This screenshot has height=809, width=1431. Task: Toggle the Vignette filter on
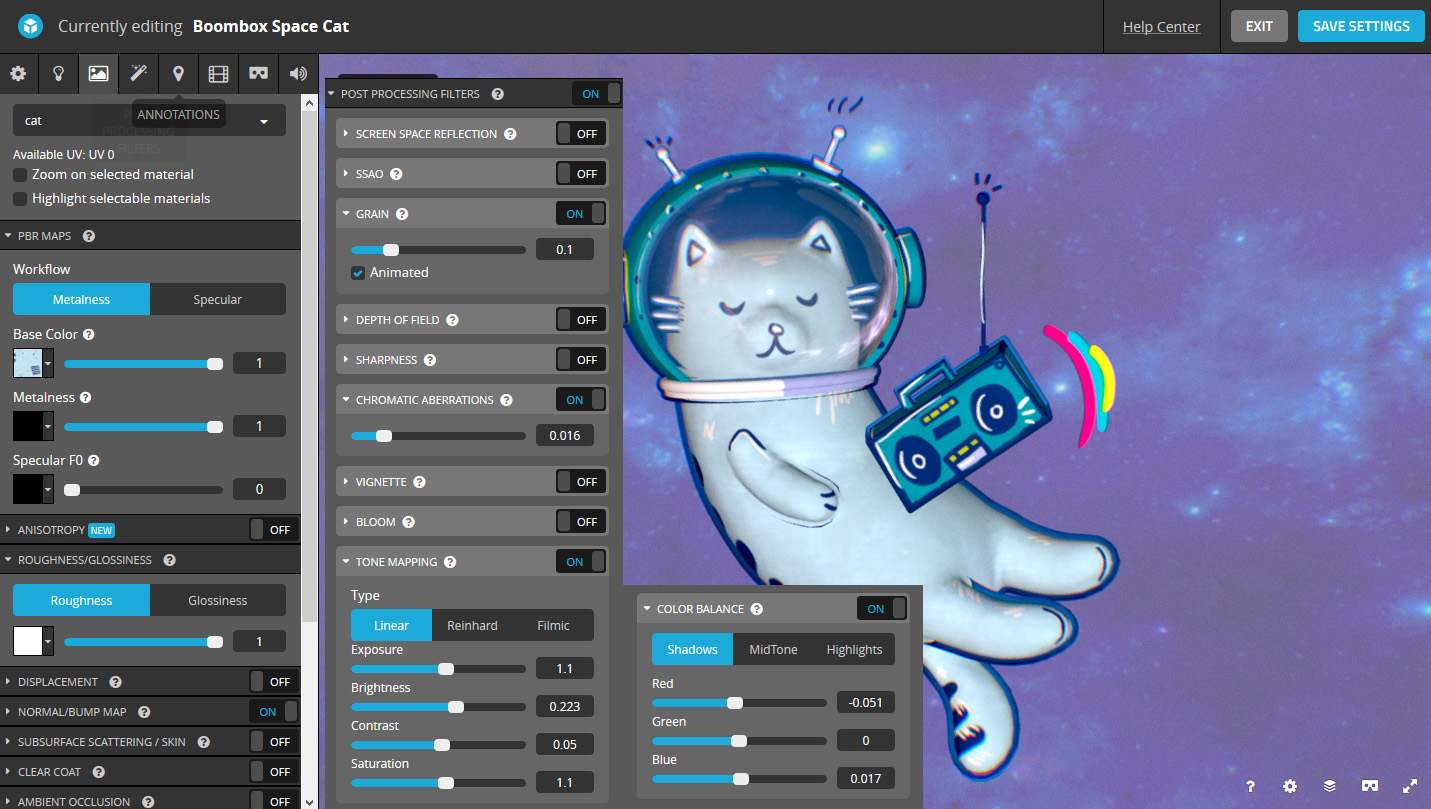click(581, 482)
